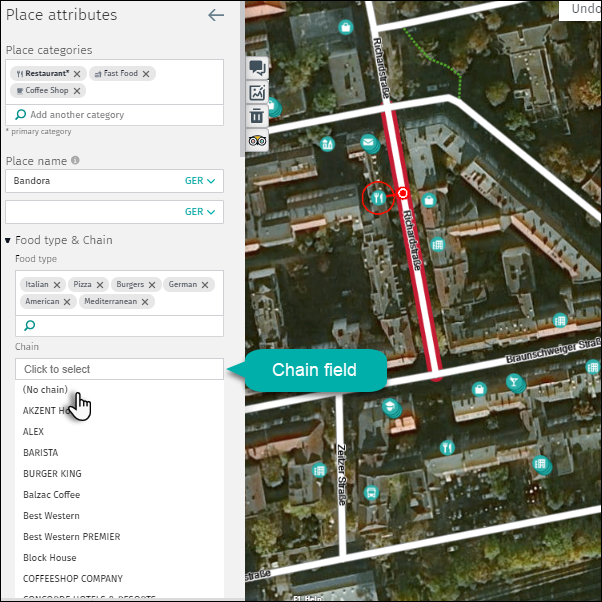Click the cocktail bar marker on Braunschweiger Straße
The height and width of the screenshot is (602, 602).
[514, 382]
